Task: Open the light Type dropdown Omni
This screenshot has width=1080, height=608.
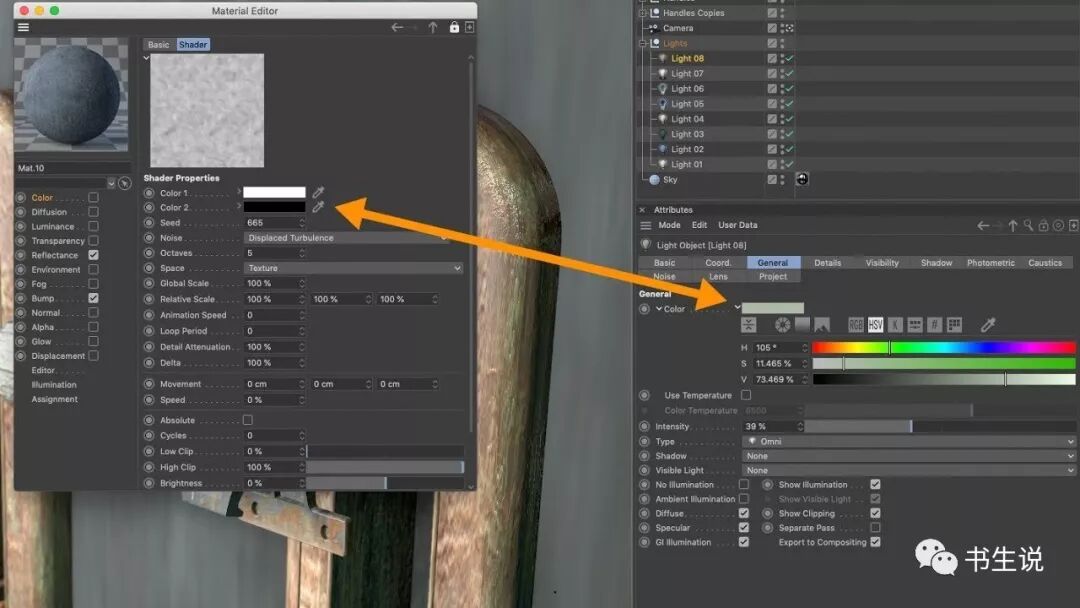Action: tap(909, 441)
